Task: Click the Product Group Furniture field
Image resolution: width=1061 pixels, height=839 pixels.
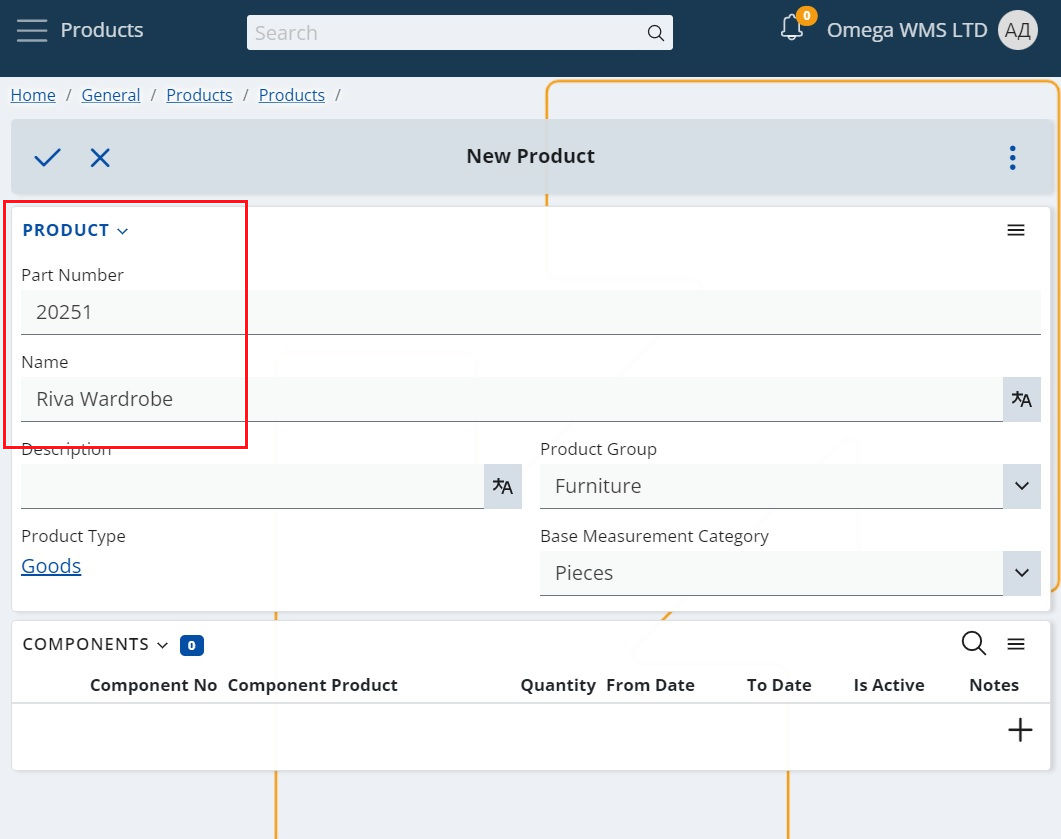Action: [771, 486]
